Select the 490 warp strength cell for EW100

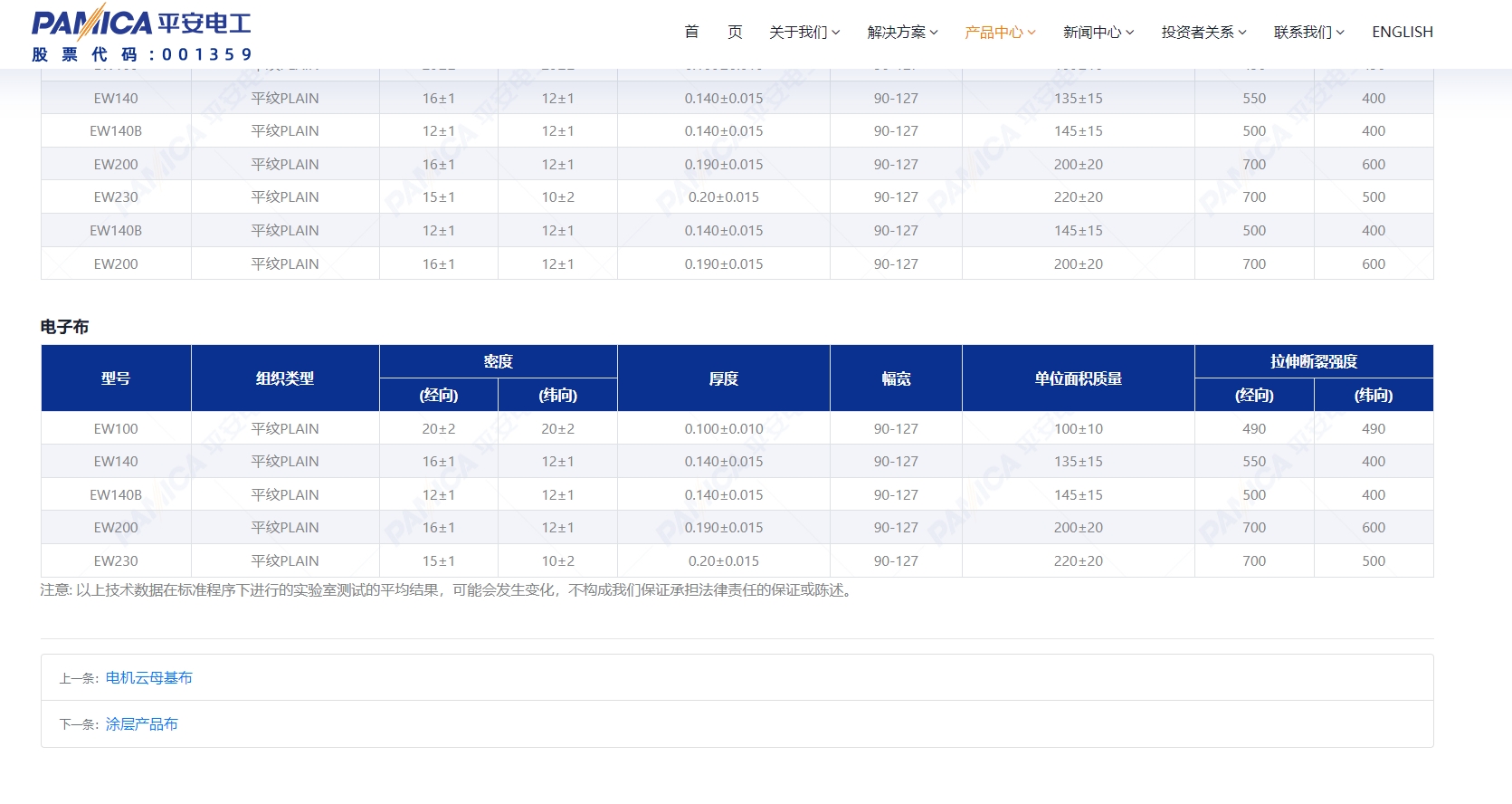(1254, 428)
